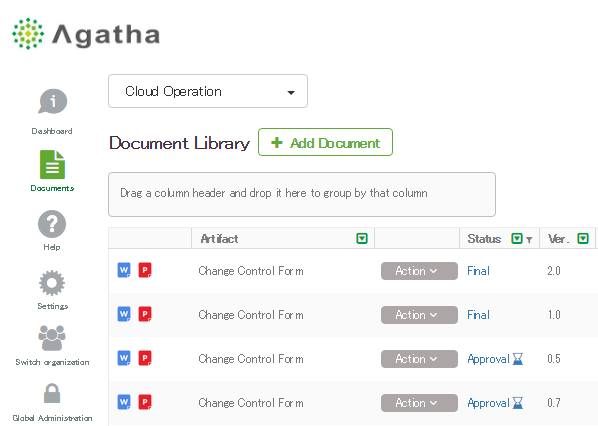Open PDF file for version 0.5 row
The width and height of the screenshot is (598, 426).
pos(145,358)
